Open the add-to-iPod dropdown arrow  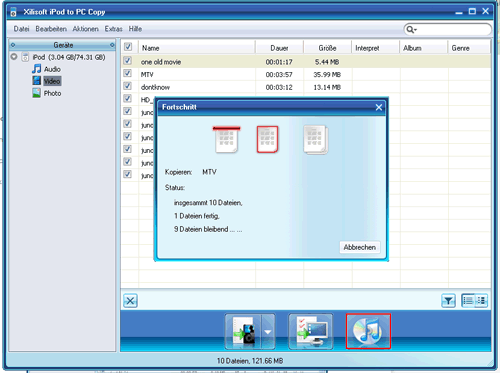pos(268,332)
